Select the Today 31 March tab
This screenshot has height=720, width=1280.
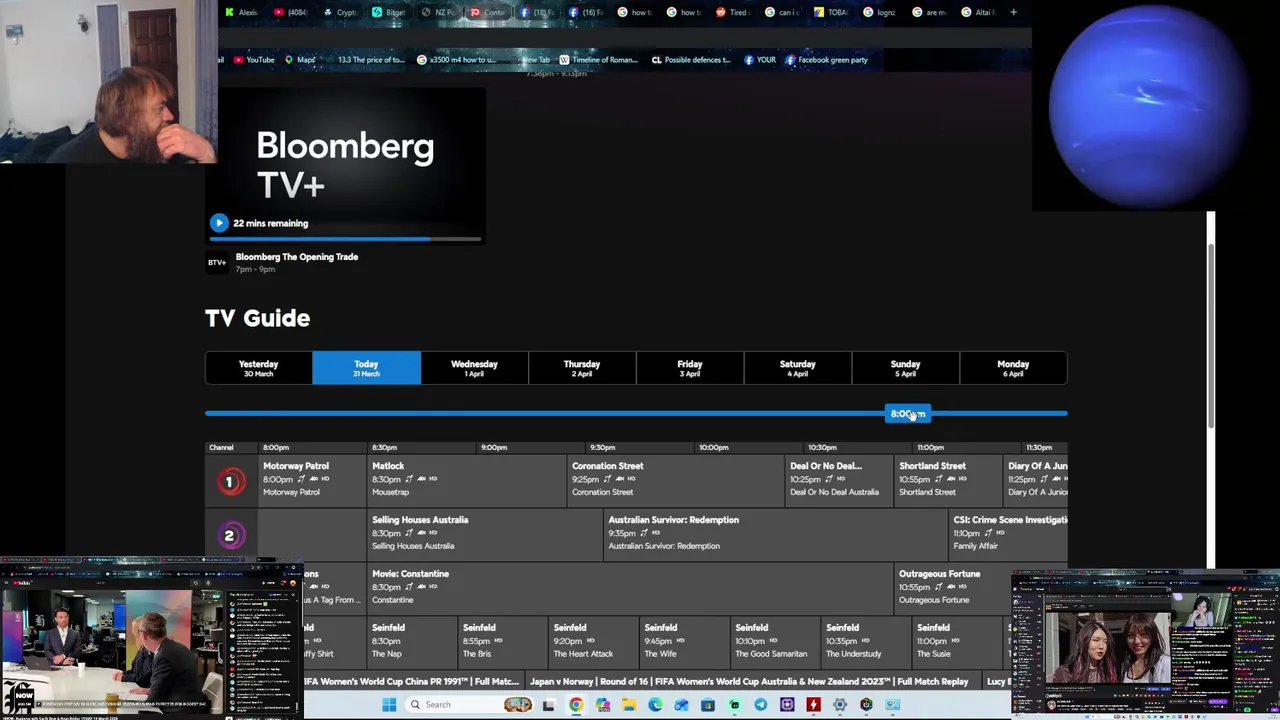tap(366, 368)
